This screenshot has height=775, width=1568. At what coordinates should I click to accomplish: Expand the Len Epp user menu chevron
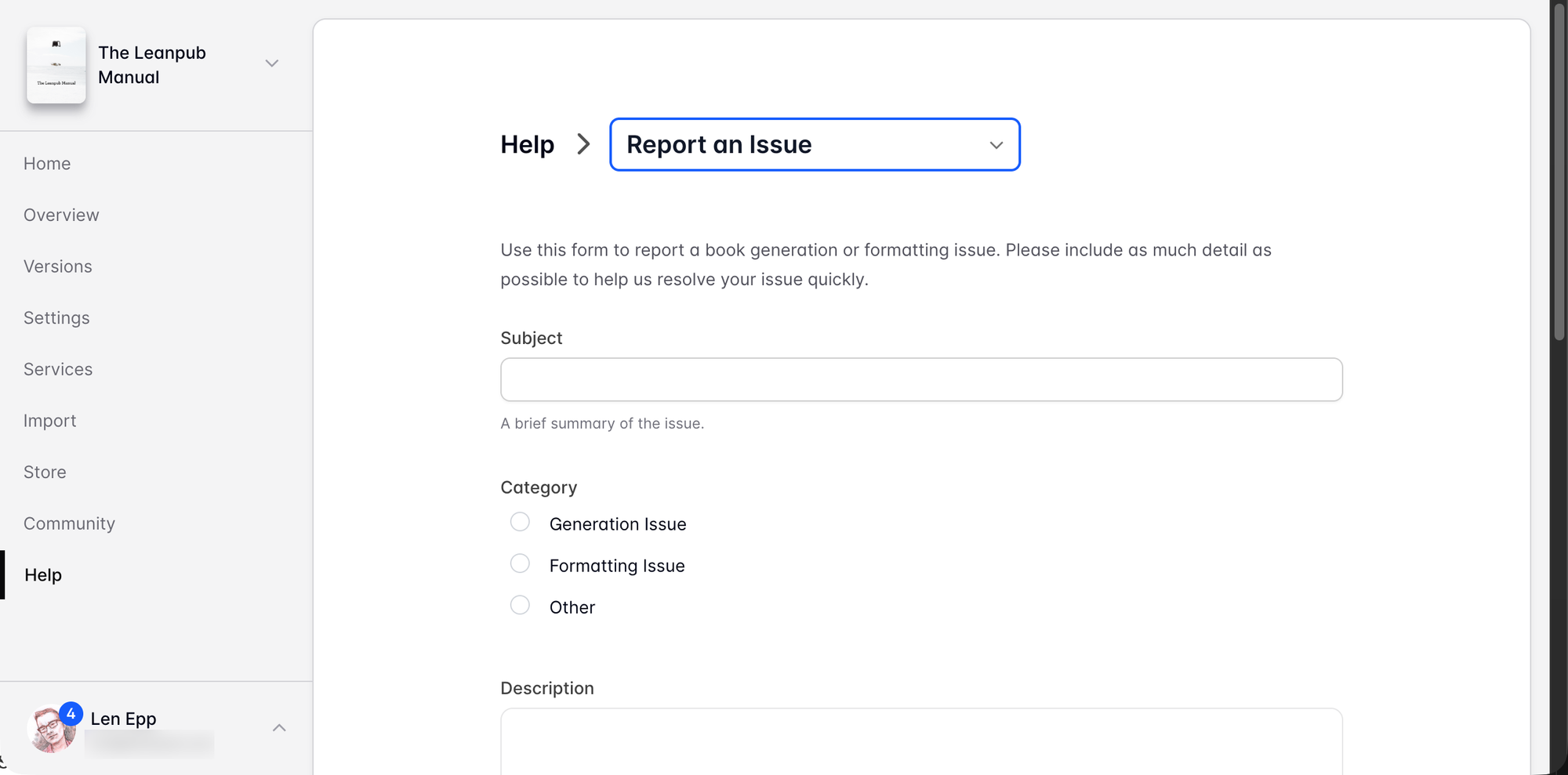click(x=279, y=728)
